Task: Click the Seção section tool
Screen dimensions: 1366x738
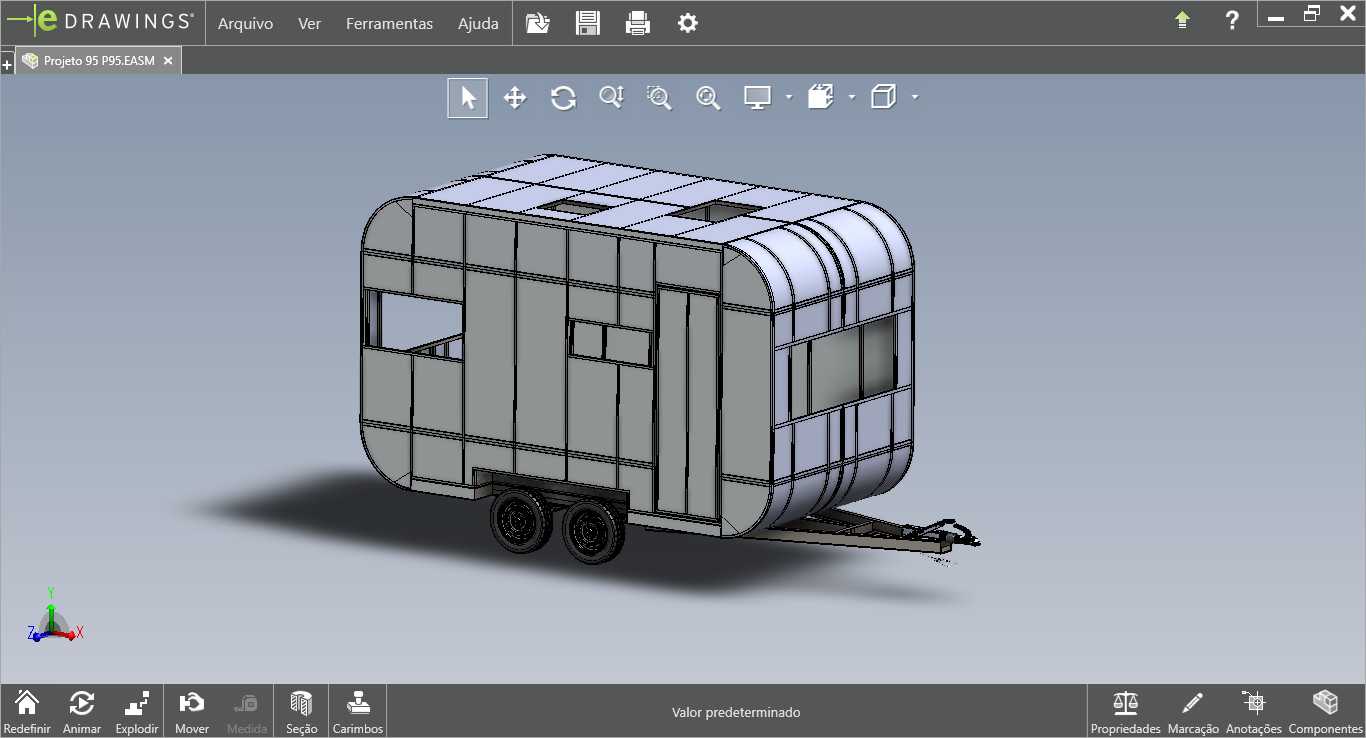Action: tap(301, 711)
